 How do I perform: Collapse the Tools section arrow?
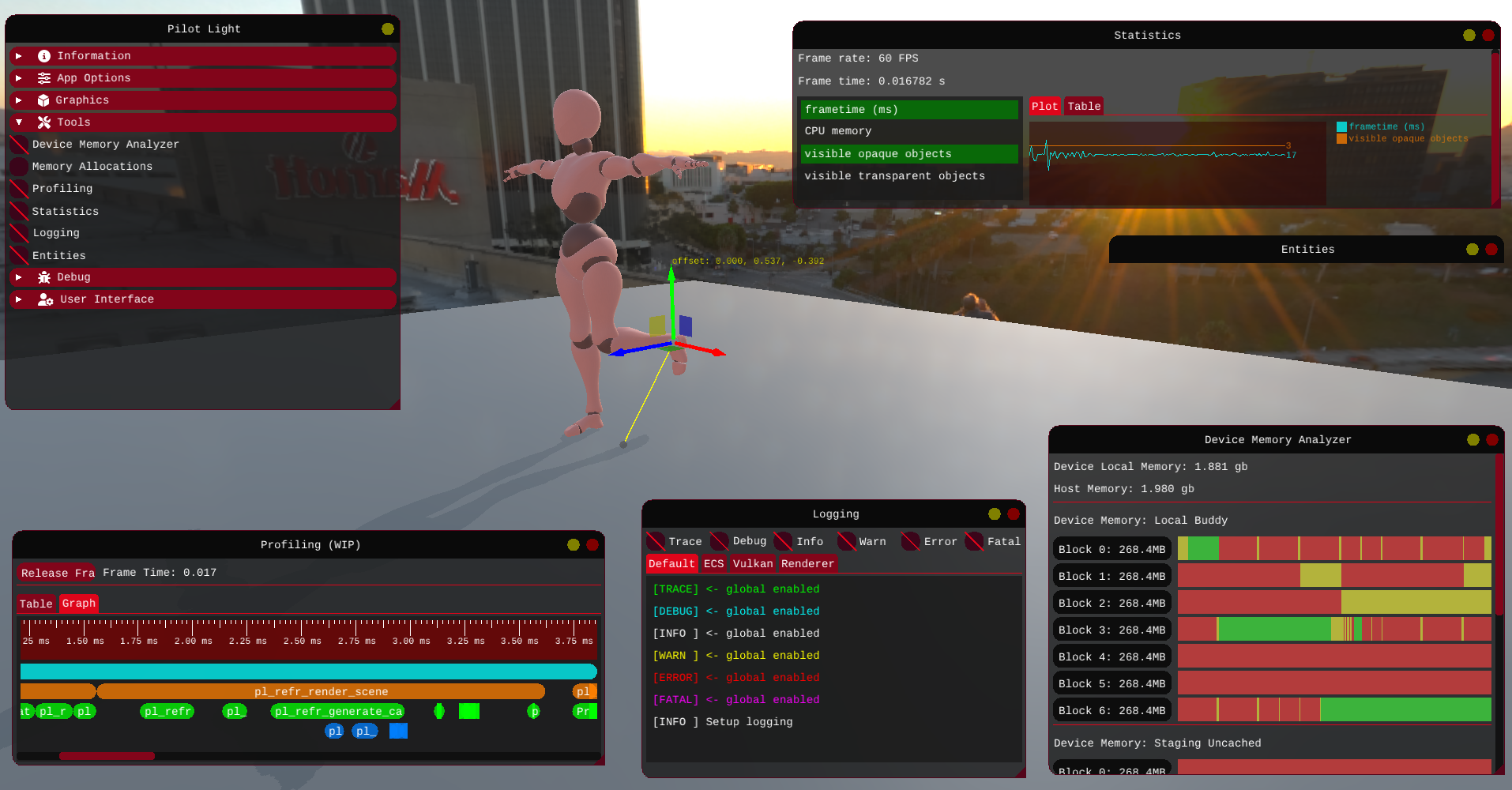click(19, 122)
